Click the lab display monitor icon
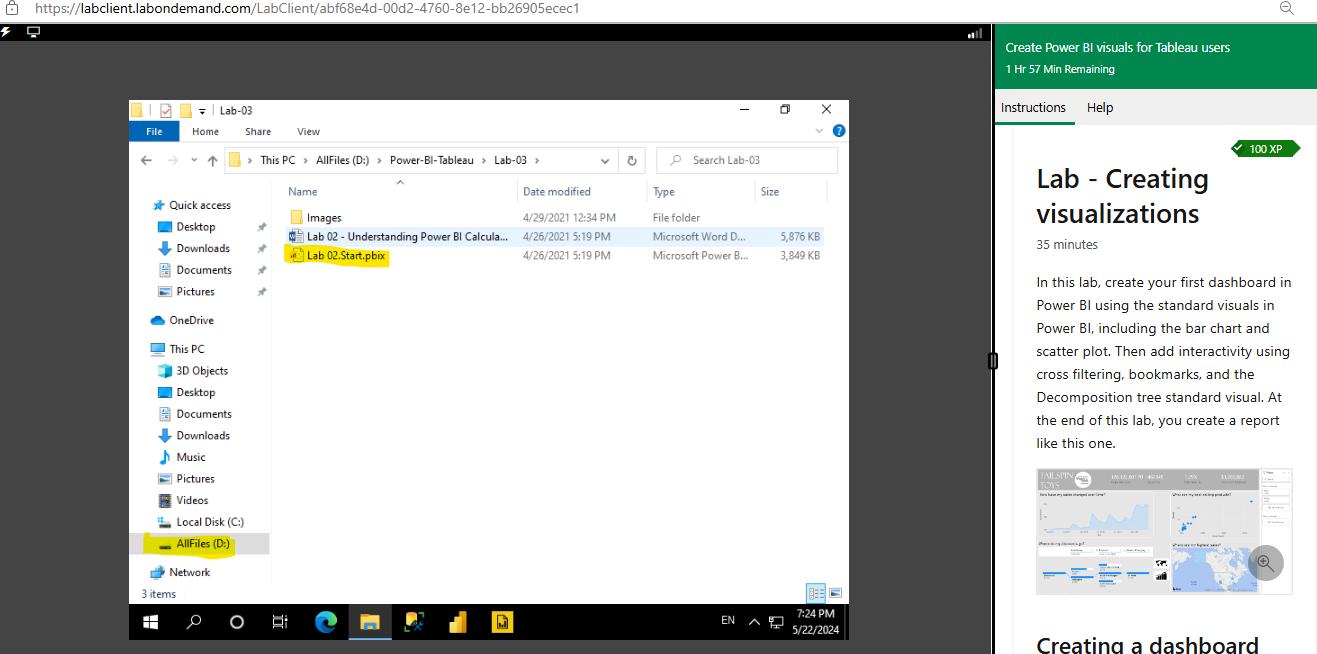 coord(34,32)
